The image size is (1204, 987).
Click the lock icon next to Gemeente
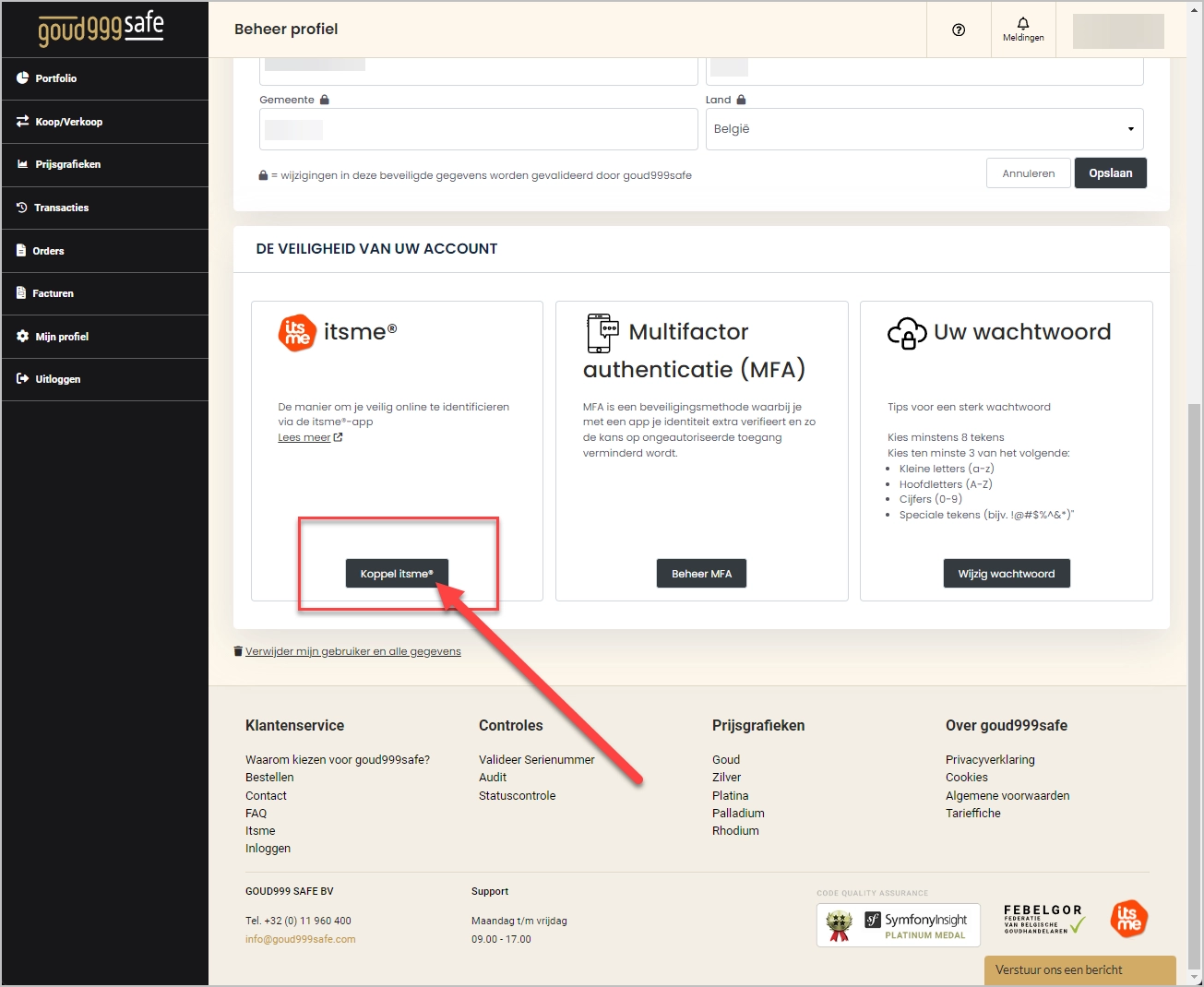point(325,100)
